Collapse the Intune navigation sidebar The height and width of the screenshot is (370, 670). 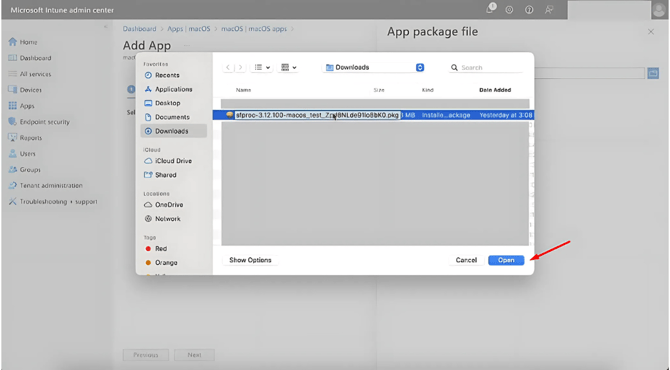pos(106,26)
